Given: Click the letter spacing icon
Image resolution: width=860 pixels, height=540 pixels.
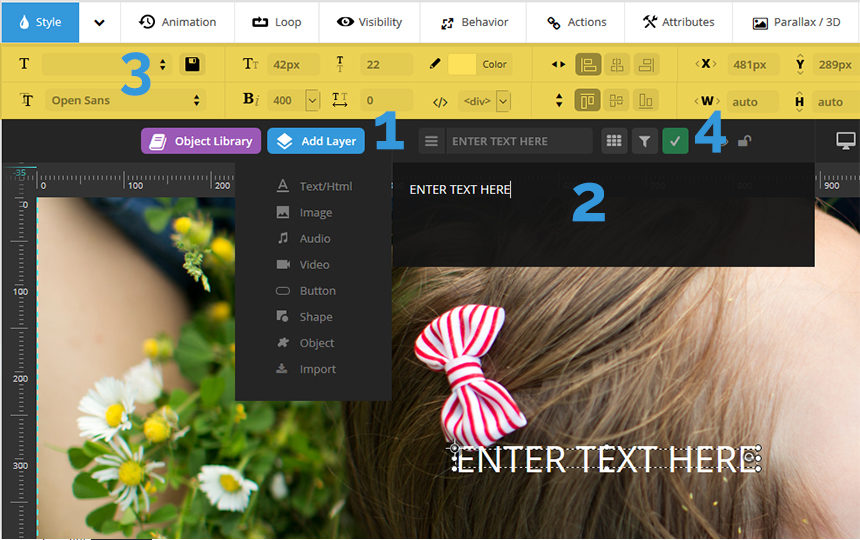Looking at the screenshot, I should (x=340, y=100).
